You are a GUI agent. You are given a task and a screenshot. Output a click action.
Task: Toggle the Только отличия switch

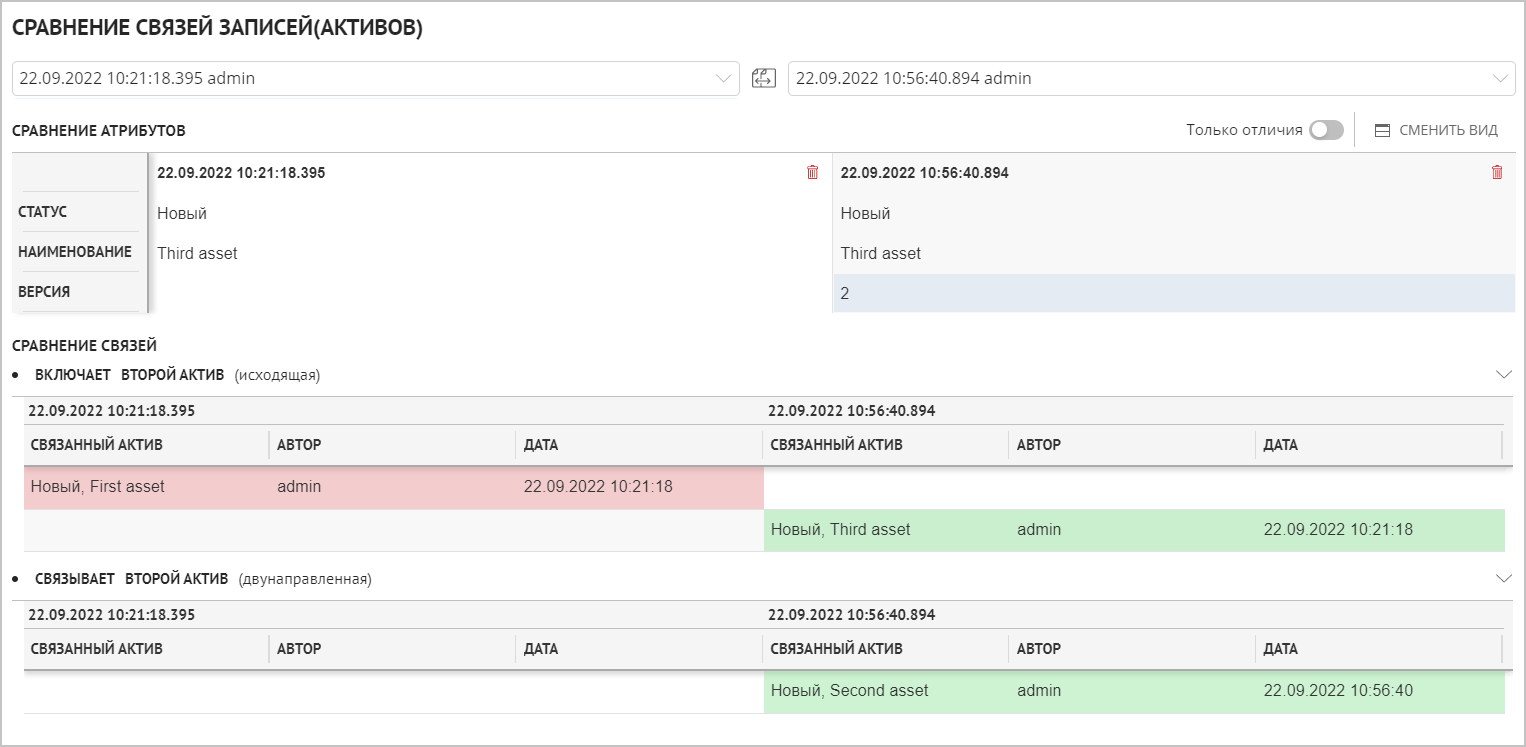click(1326, 130)
